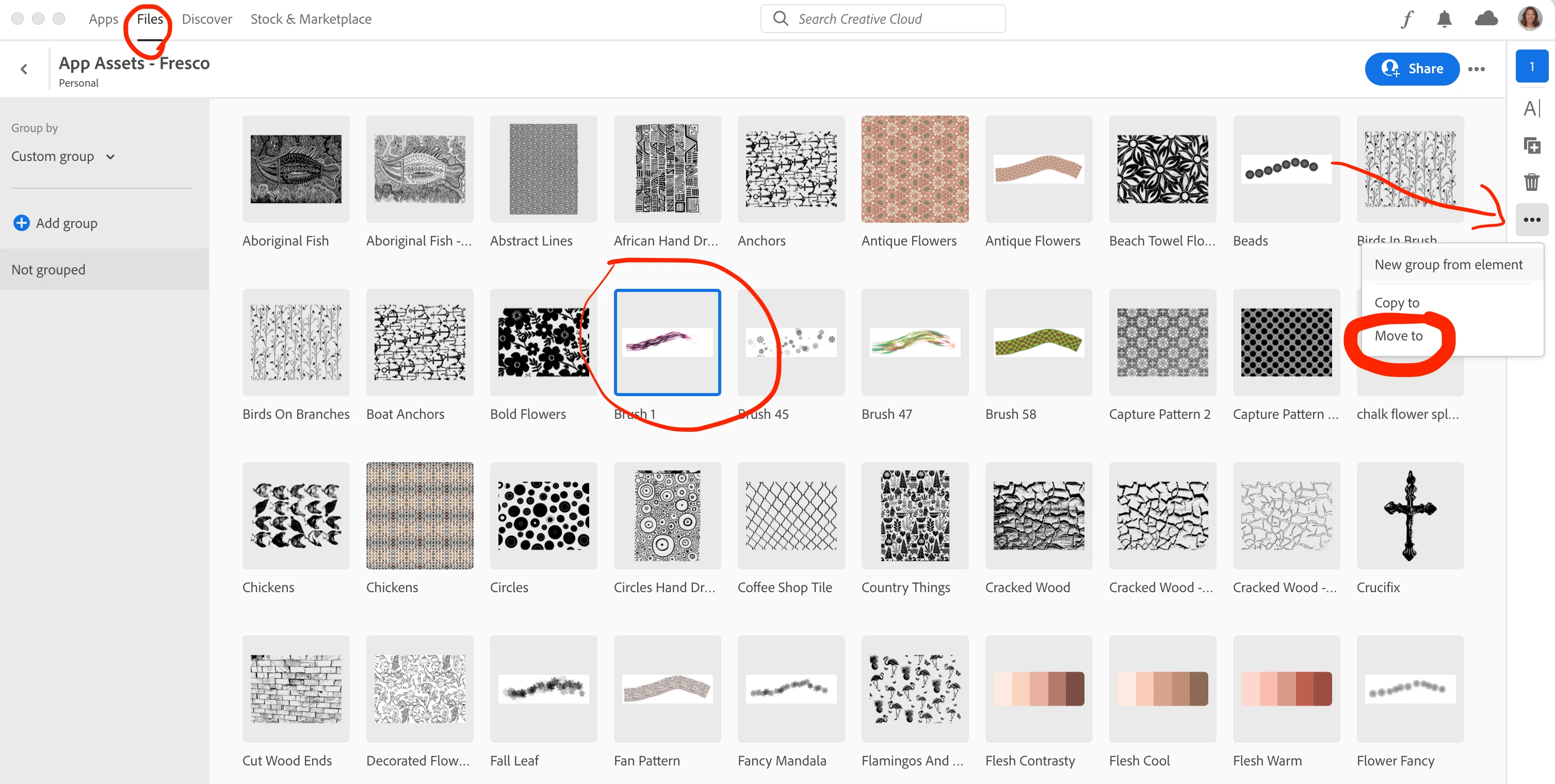Click the rename text icon in sidebar
This screenshot has height=784, width=1555.
1531,109
